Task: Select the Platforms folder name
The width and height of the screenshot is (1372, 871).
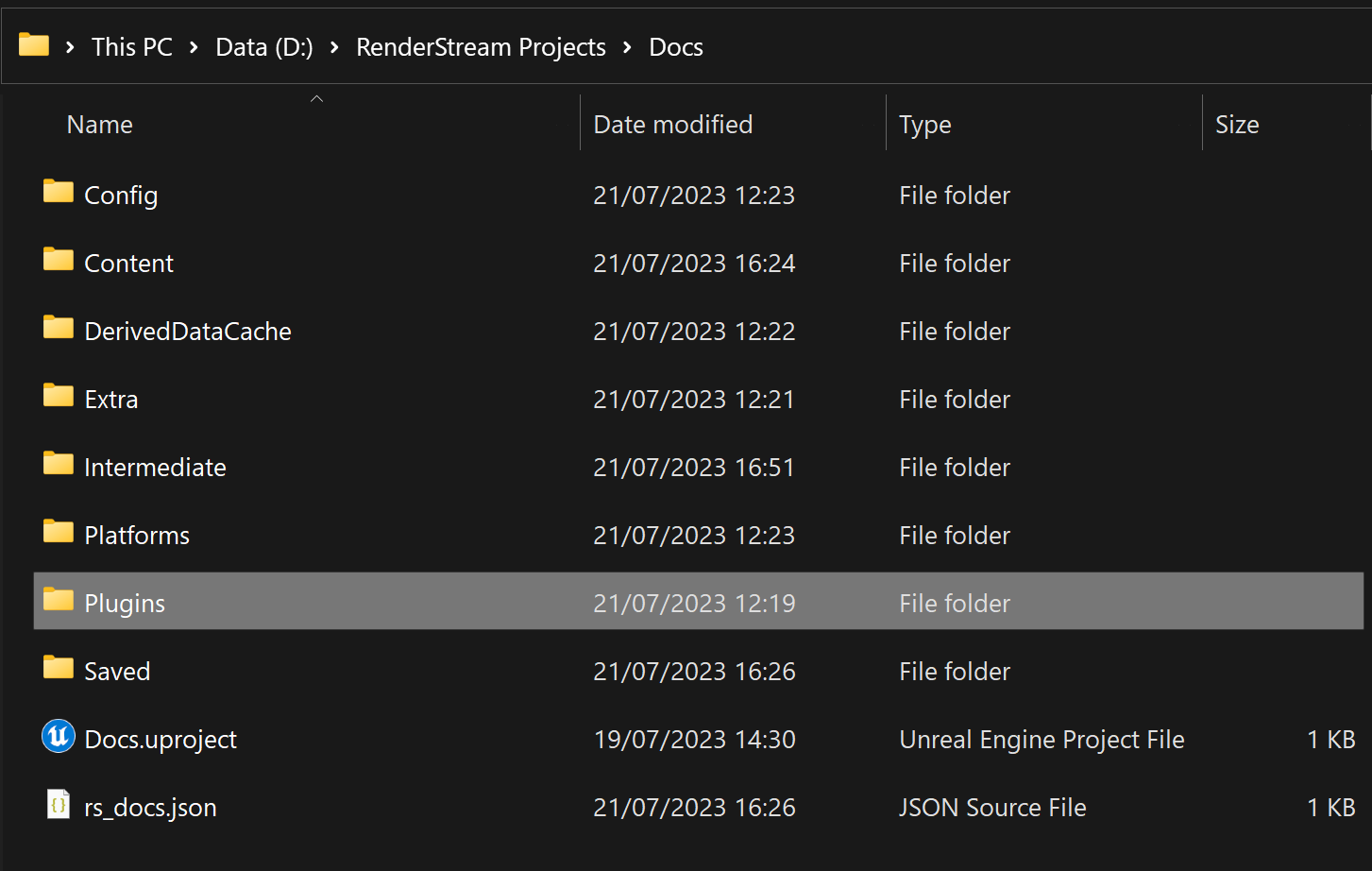Action: click(x=137, y=536)
